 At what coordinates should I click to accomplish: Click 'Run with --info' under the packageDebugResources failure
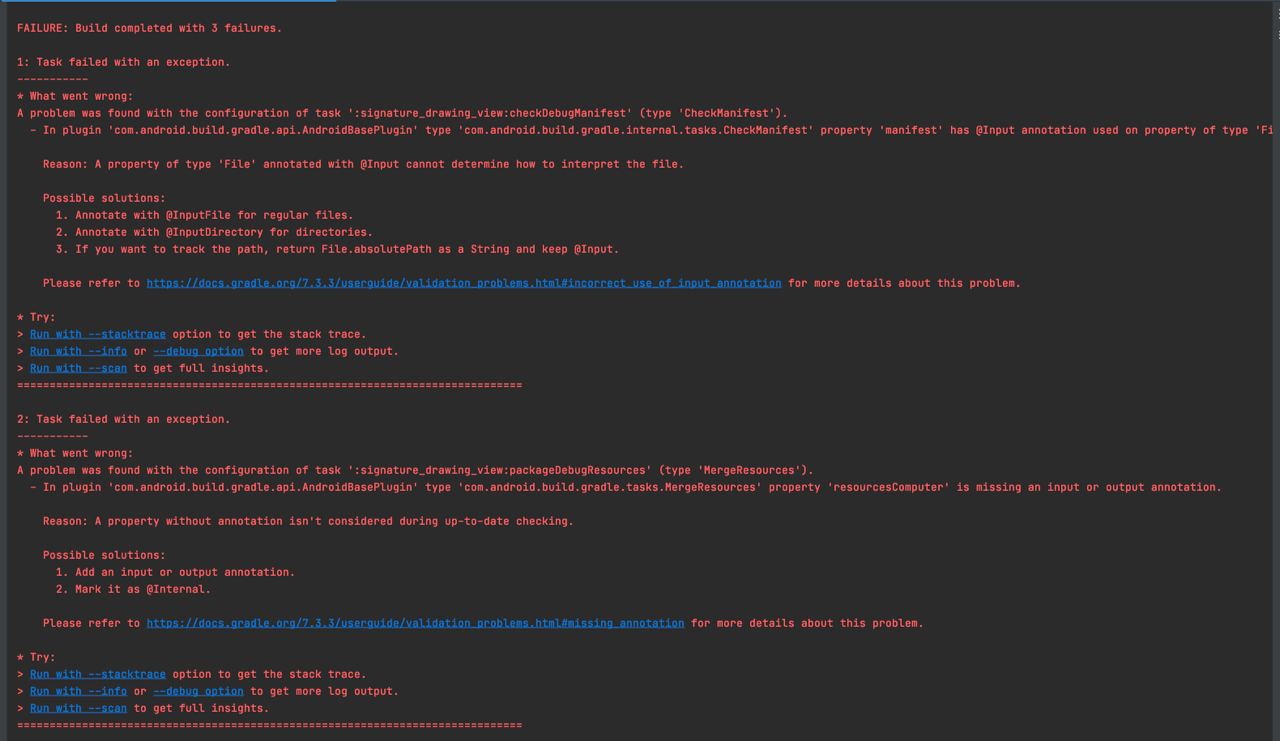[78, 691]
